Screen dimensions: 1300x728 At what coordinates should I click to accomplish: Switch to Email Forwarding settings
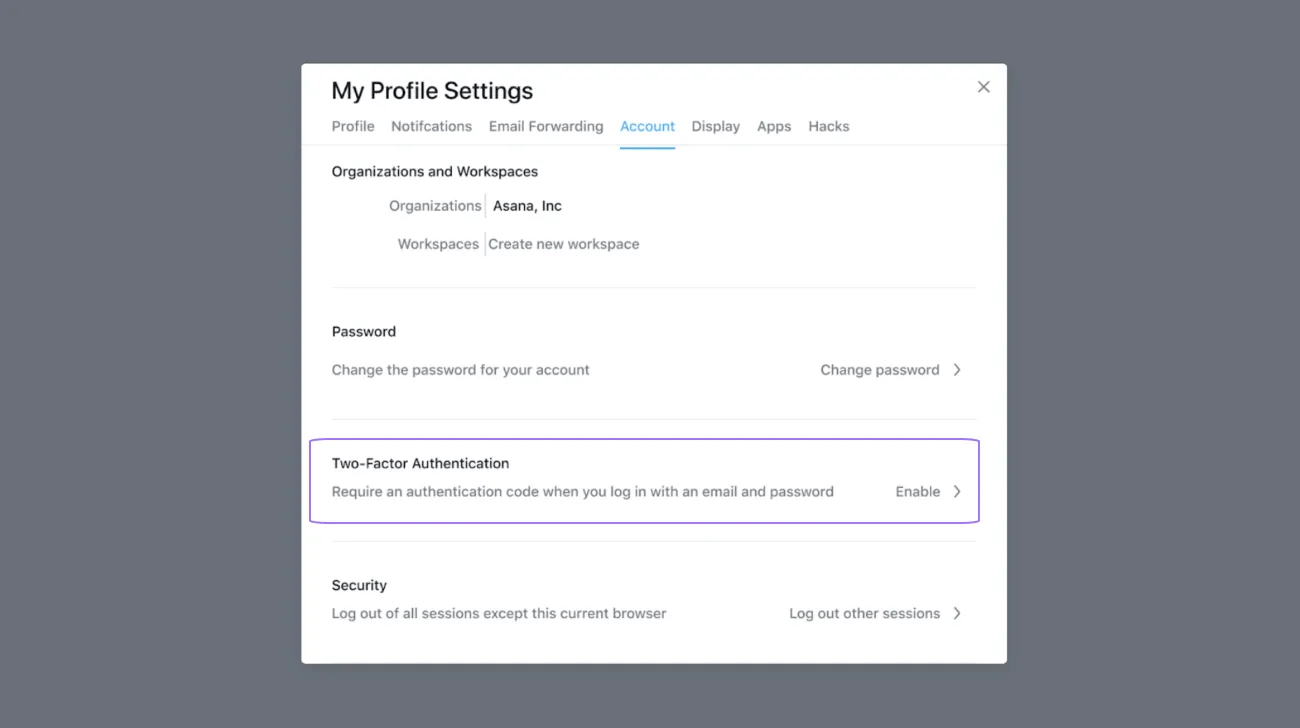click(545, 126)
